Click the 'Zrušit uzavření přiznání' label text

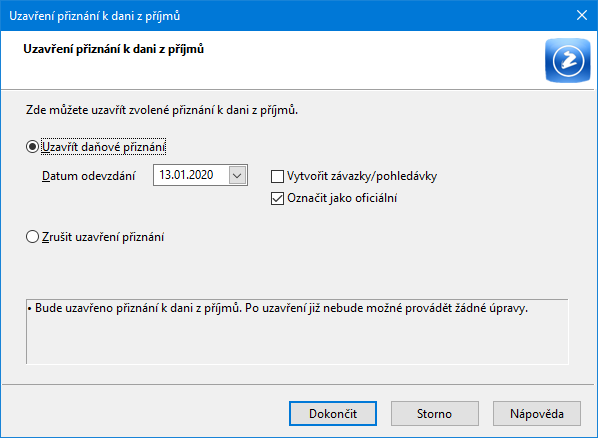point(103,237)
